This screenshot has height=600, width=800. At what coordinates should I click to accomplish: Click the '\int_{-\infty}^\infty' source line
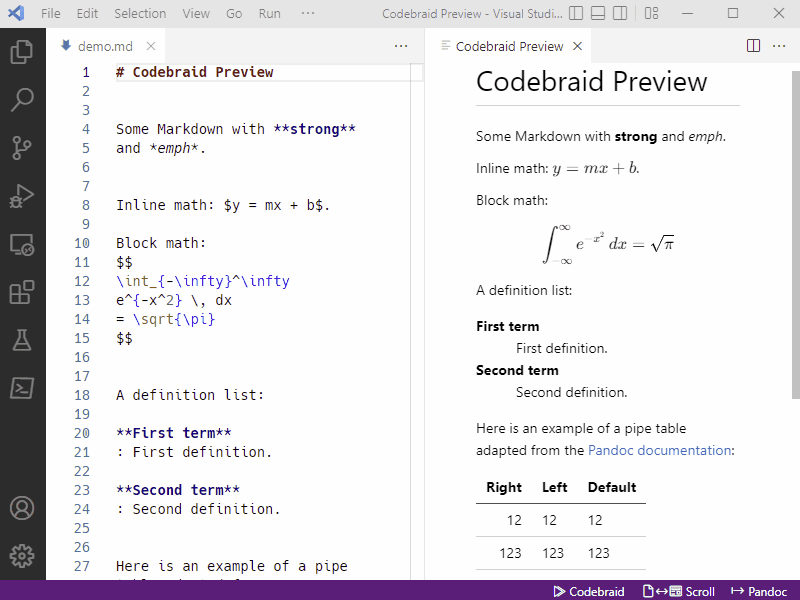click(x=203, y=281)
